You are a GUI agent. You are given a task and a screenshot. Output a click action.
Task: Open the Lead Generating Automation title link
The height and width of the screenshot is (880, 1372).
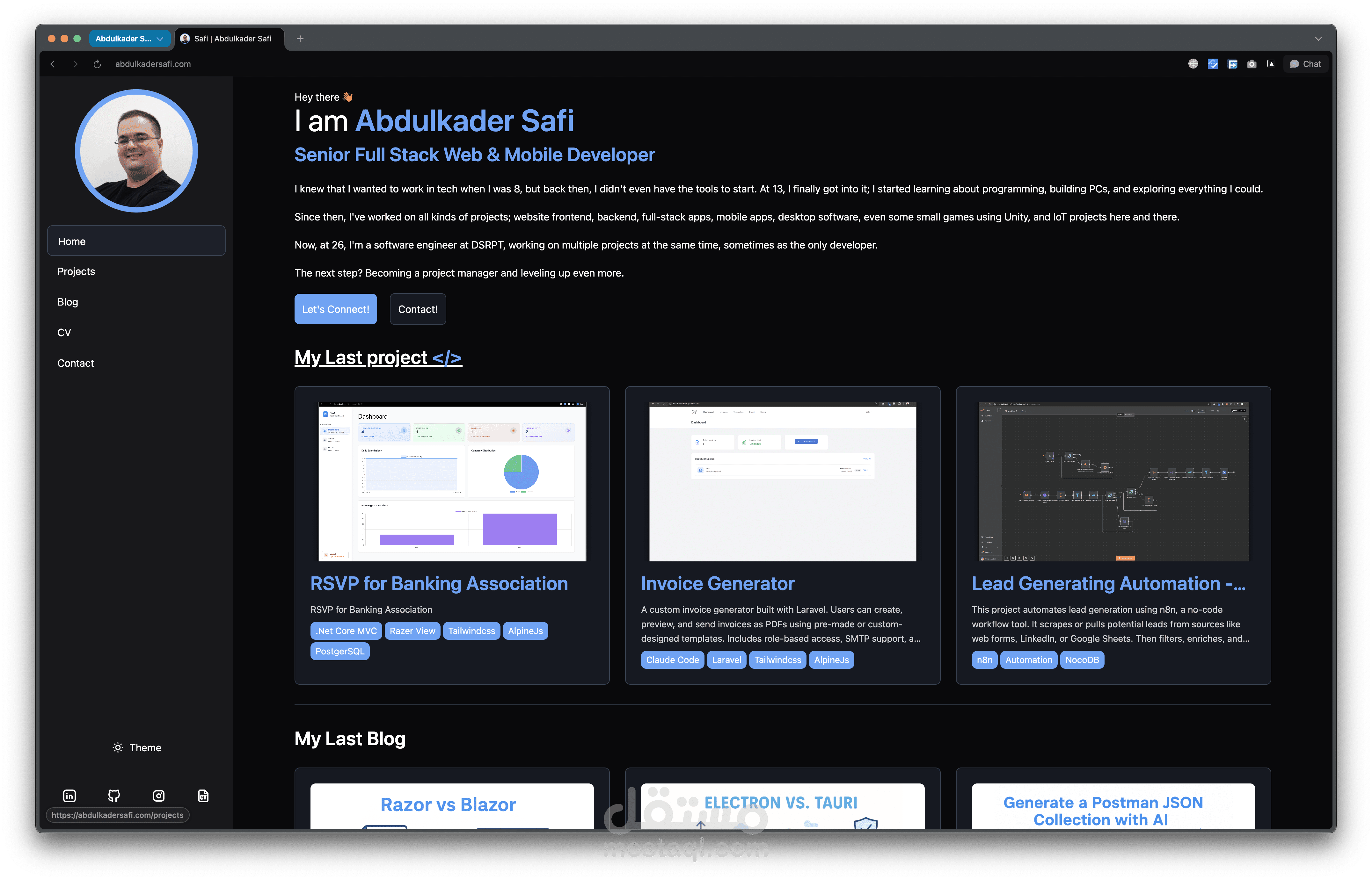(x=1108, y=583)
